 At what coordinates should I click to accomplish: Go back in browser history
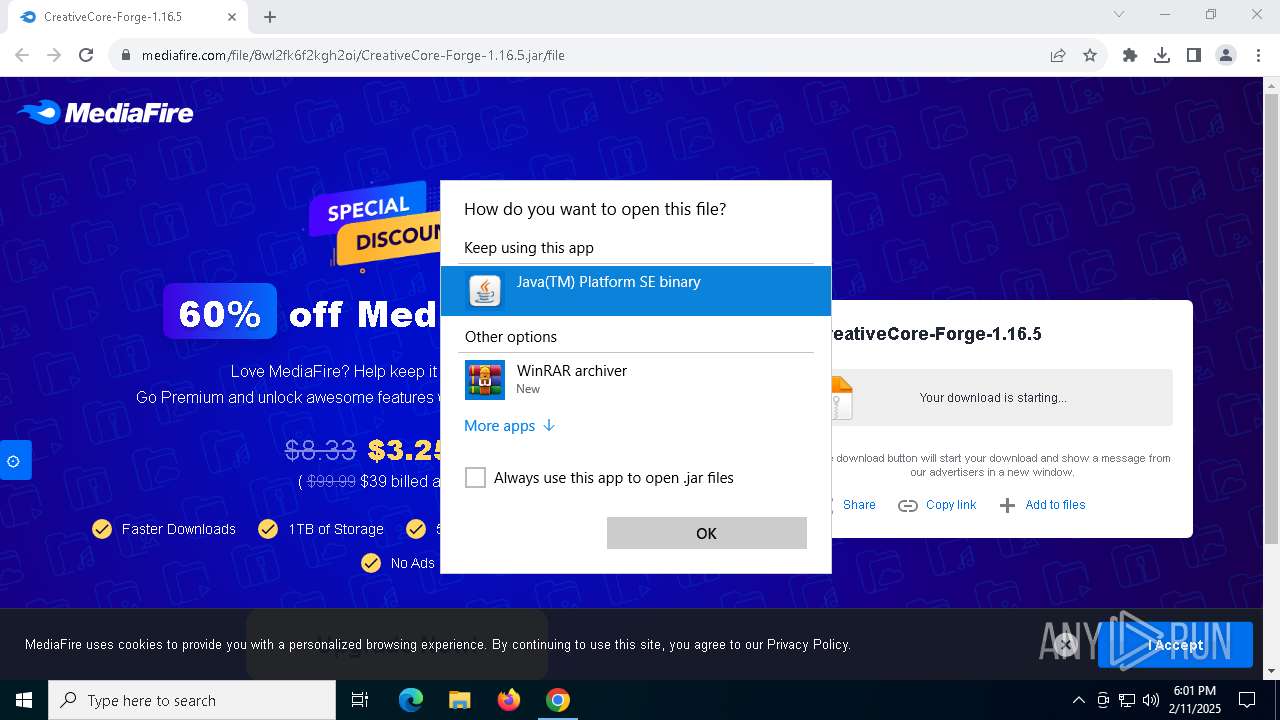pos(22,55)
